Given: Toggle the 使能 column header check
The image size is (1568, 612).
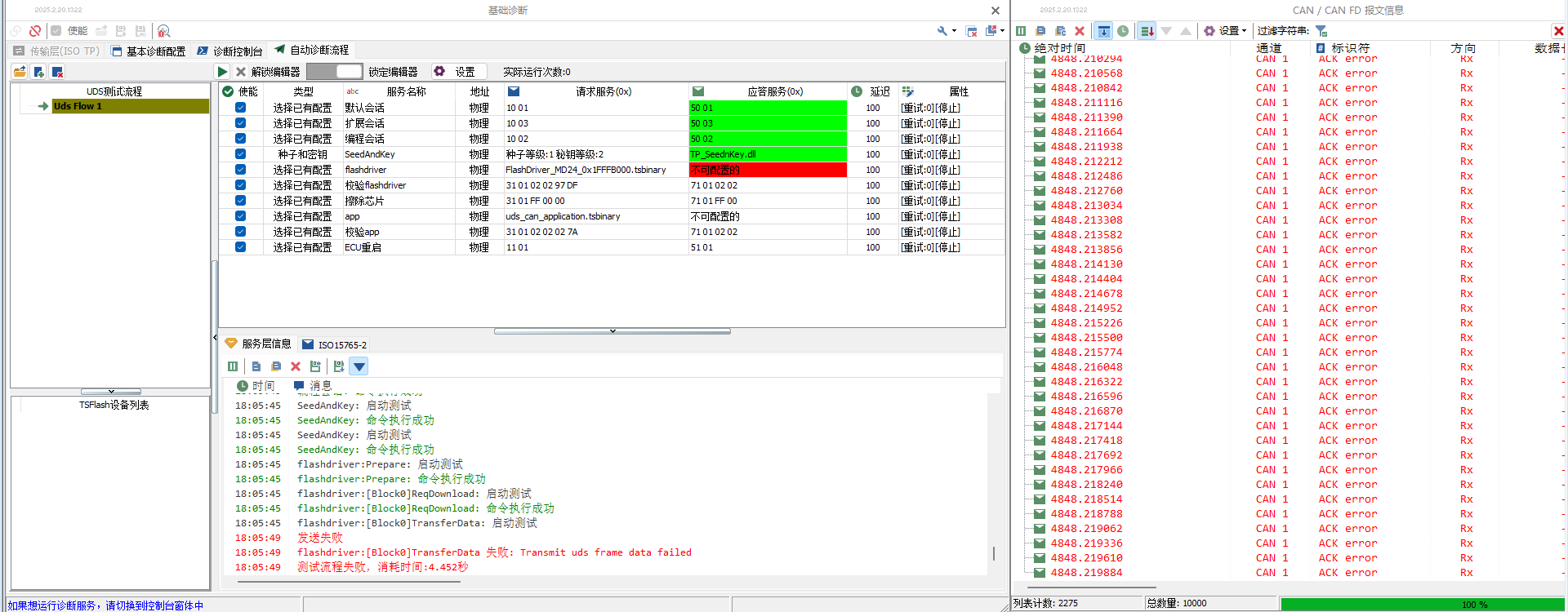Looking at the screenshot, I should (228, 91).
